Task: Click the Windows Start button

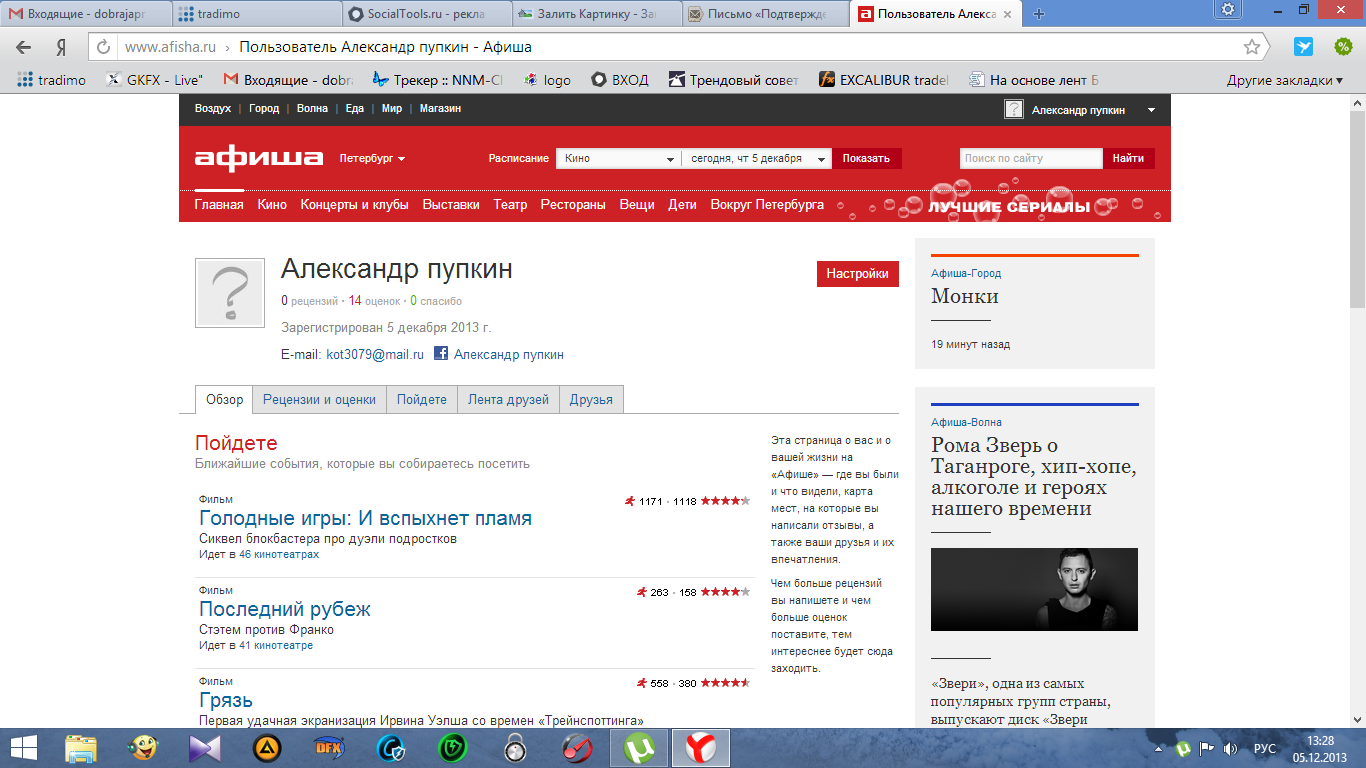Action: click(24, 748)
